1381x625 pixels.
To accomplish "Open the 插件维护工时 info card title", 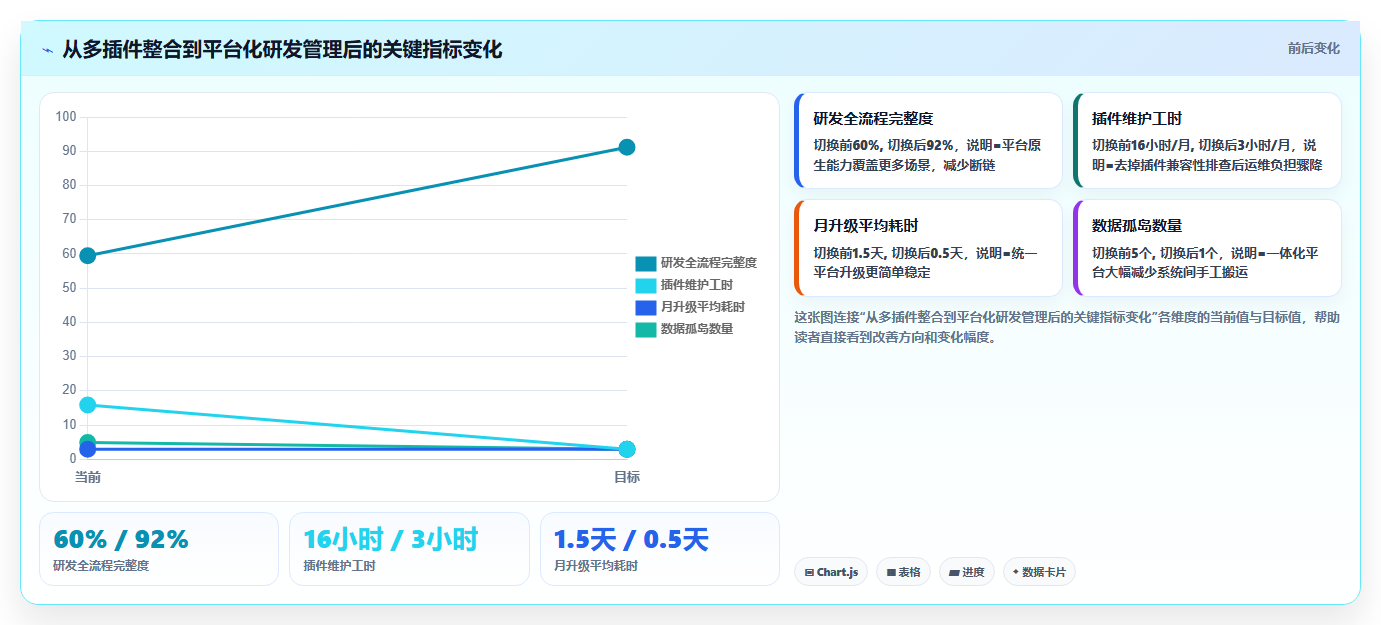I will [x=1137, y=118].
